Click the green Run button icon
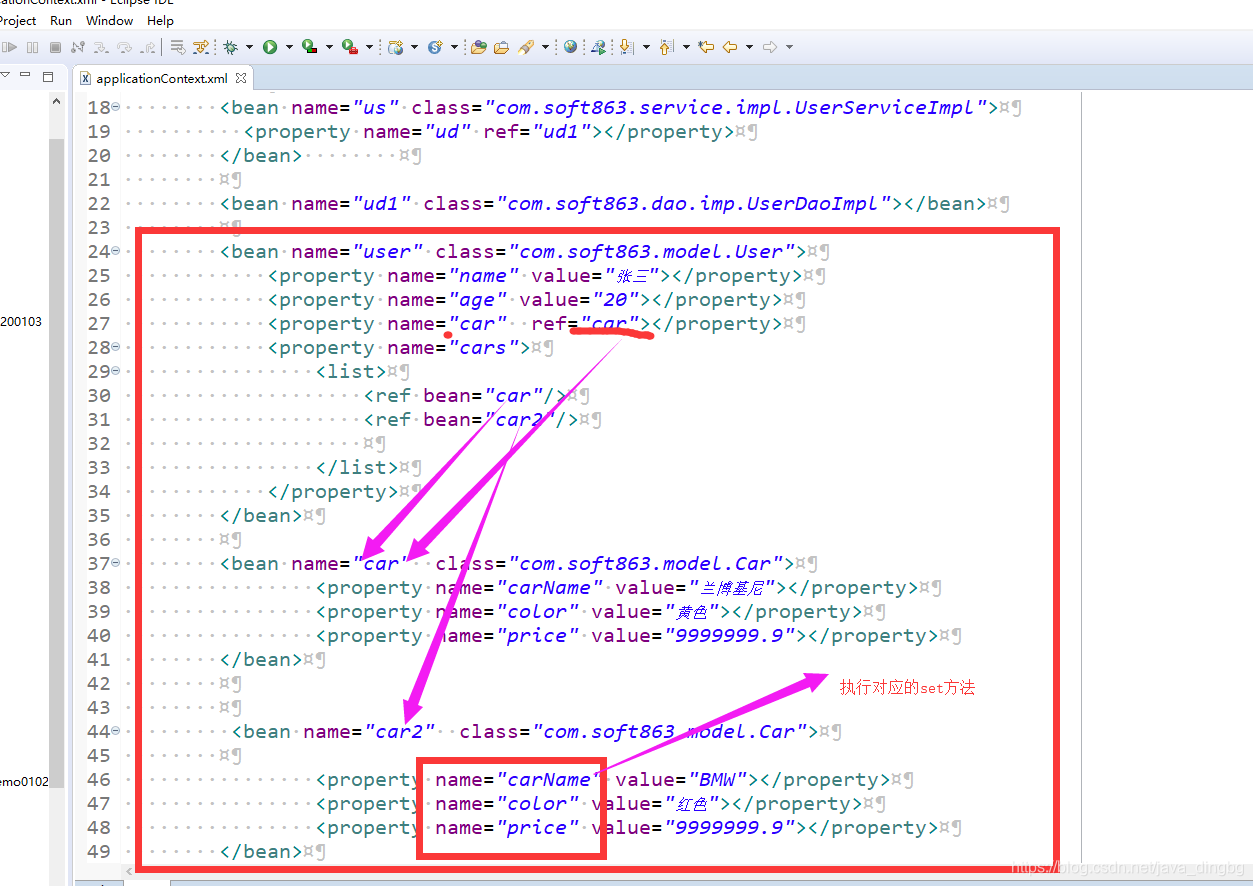Viewport: 1253px width, 886px height. [x=270, y=47]
